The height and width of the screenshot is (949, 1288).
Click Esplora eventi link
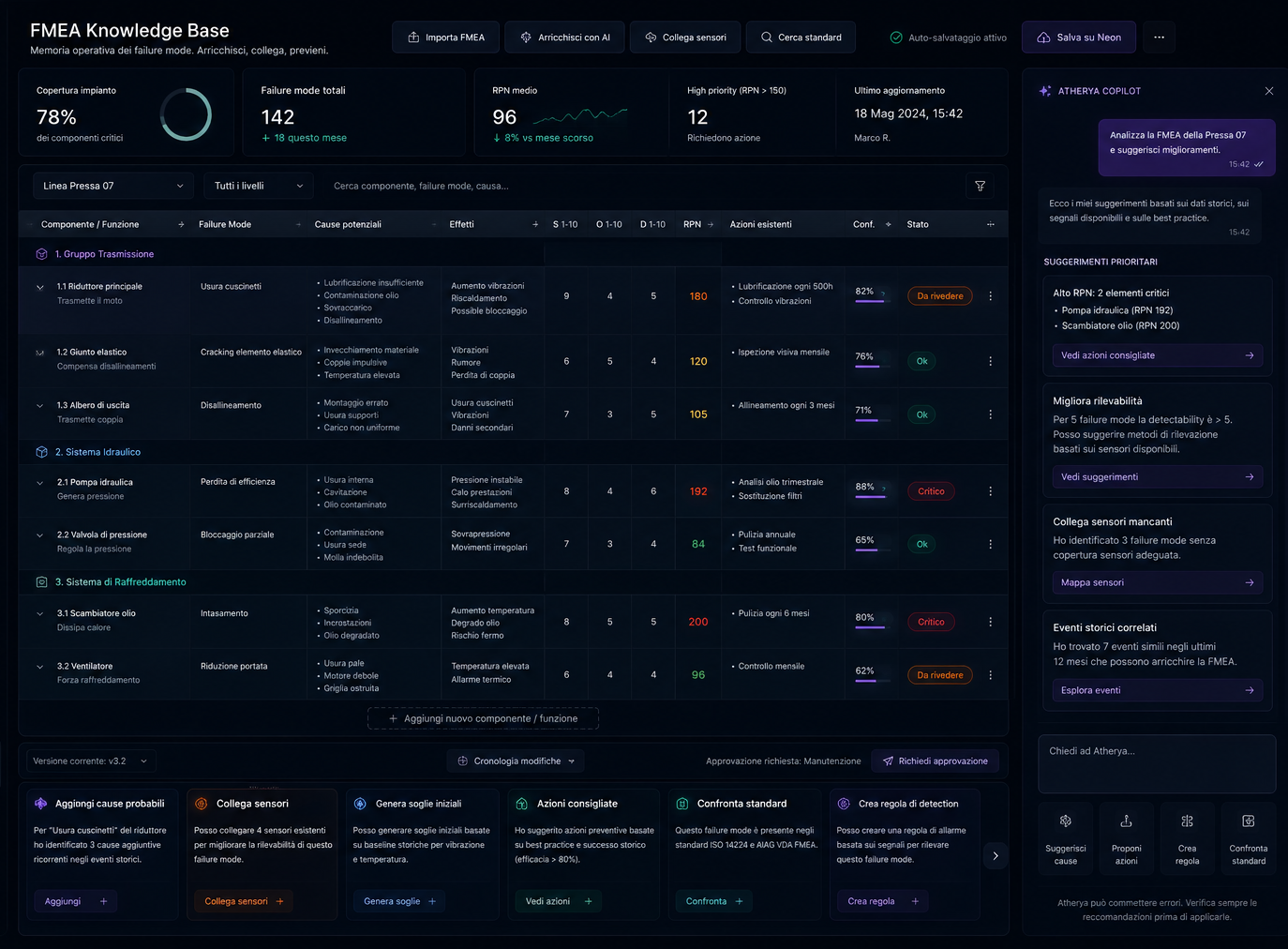(x=1158, y=690)
